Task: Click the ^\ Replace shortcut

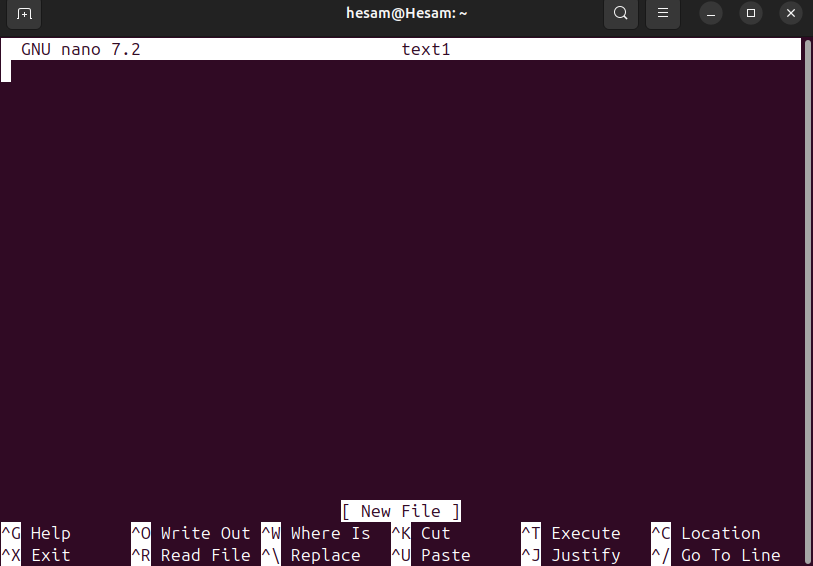Action: (311, 555)
